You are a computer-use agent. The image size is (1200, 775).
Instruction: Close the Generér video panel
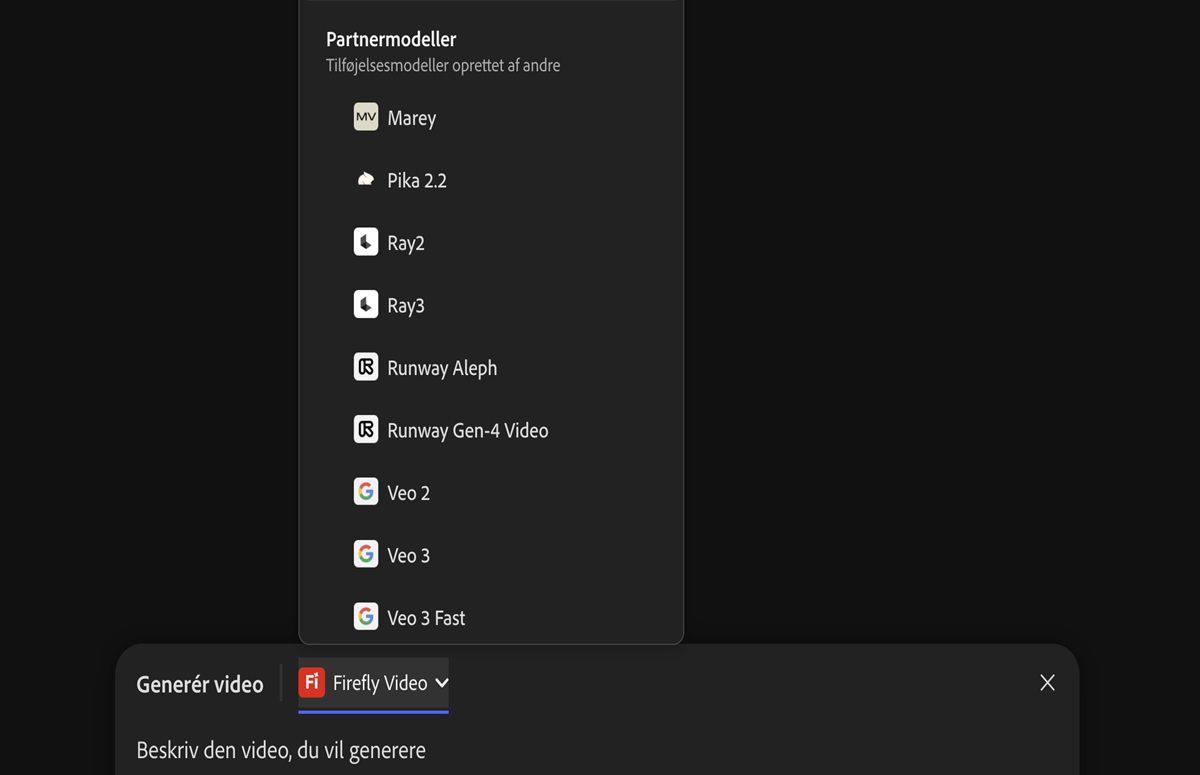coord(1047,683)
